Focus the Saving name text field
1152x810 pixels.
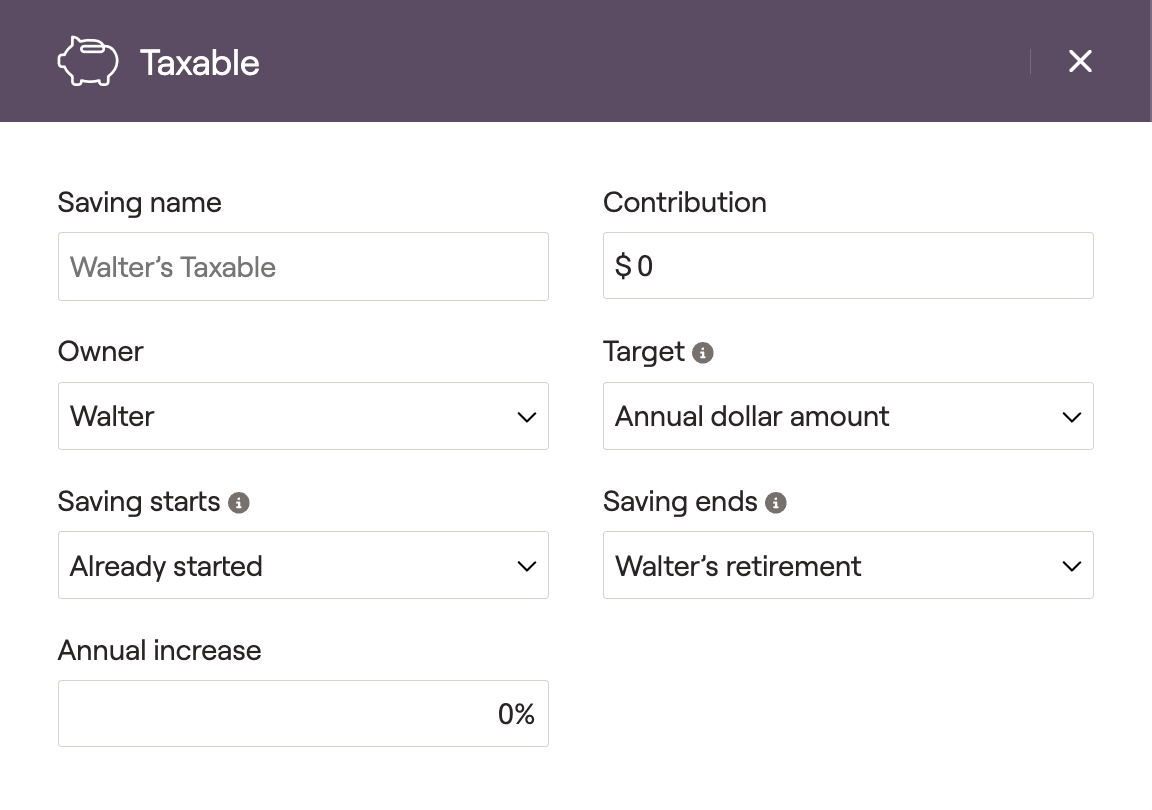(x=303, y=267)
